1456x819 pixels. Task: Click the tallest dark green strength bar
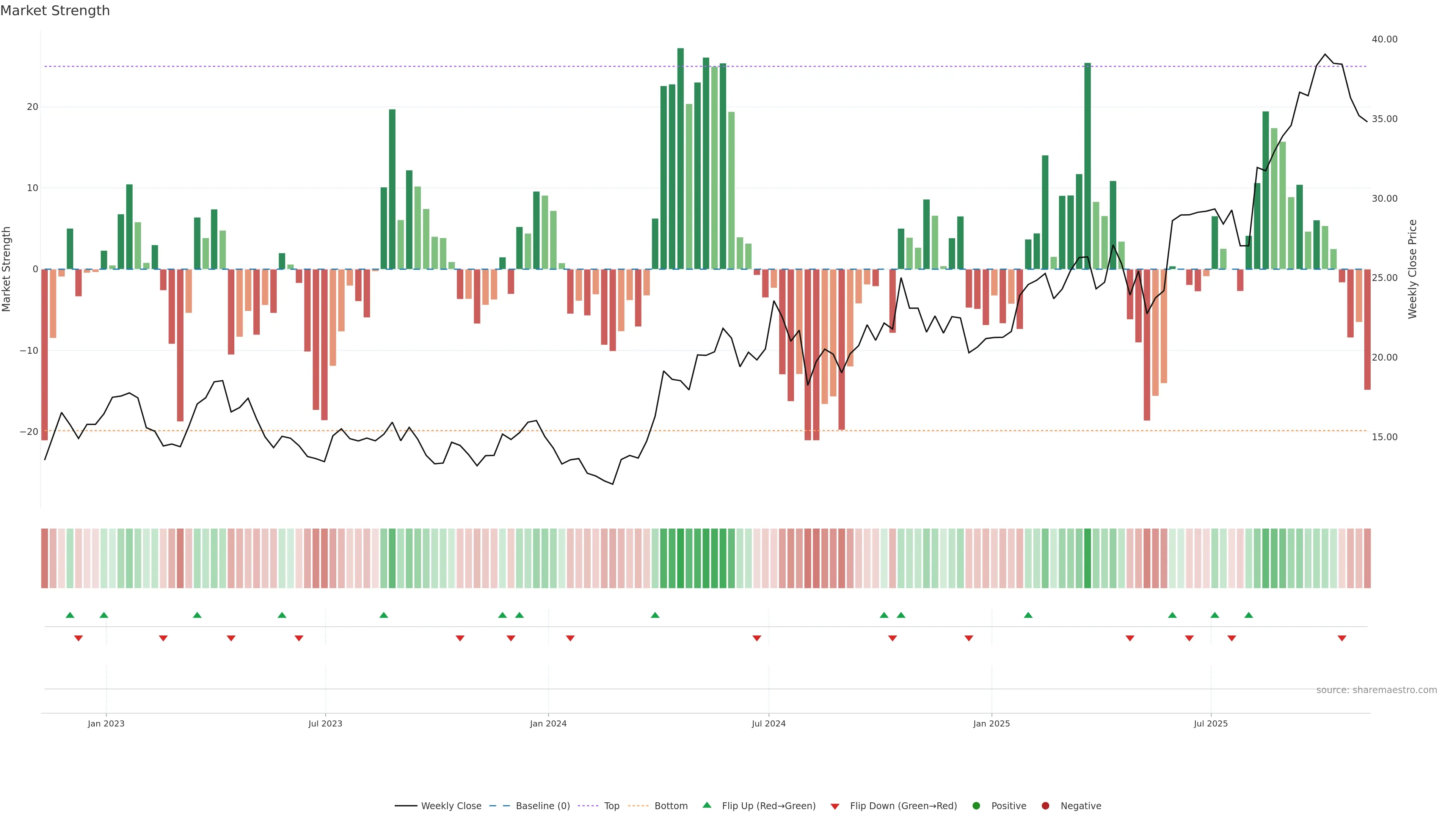pos(681,158)
